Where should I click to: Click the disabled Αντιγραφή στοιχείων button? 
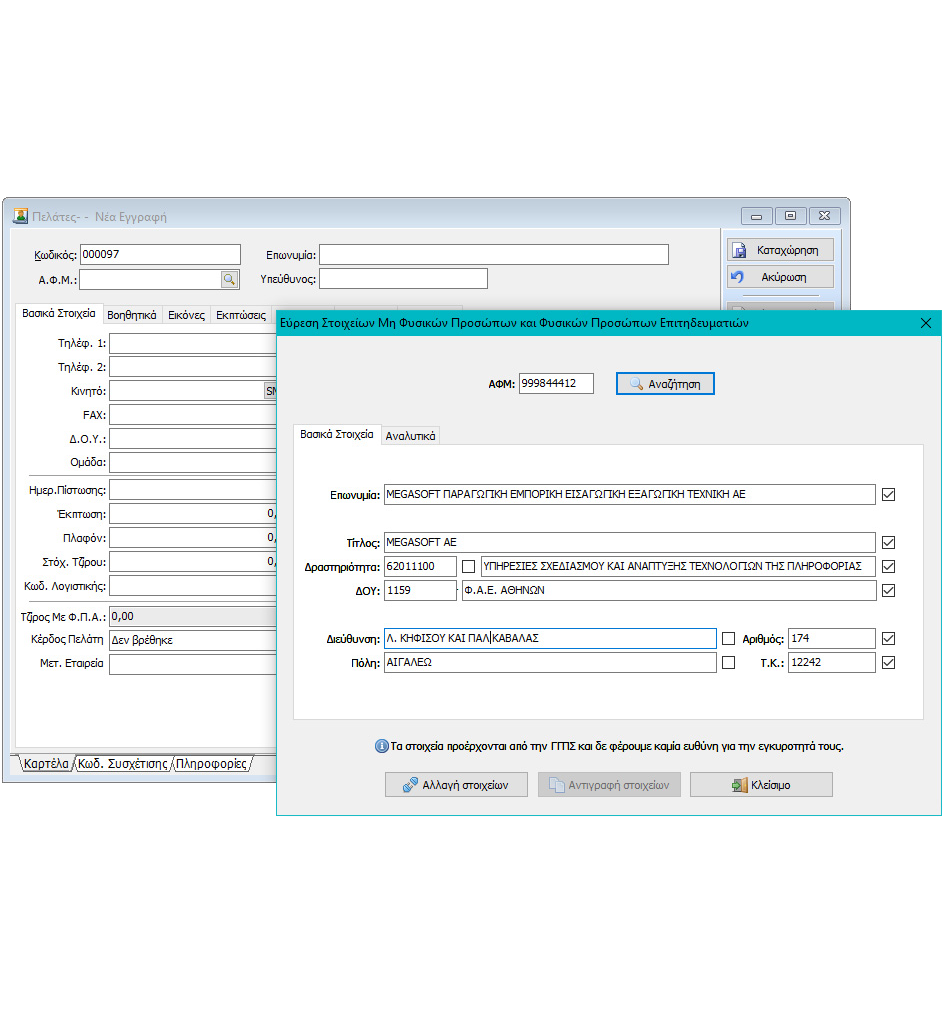point(609,785)
